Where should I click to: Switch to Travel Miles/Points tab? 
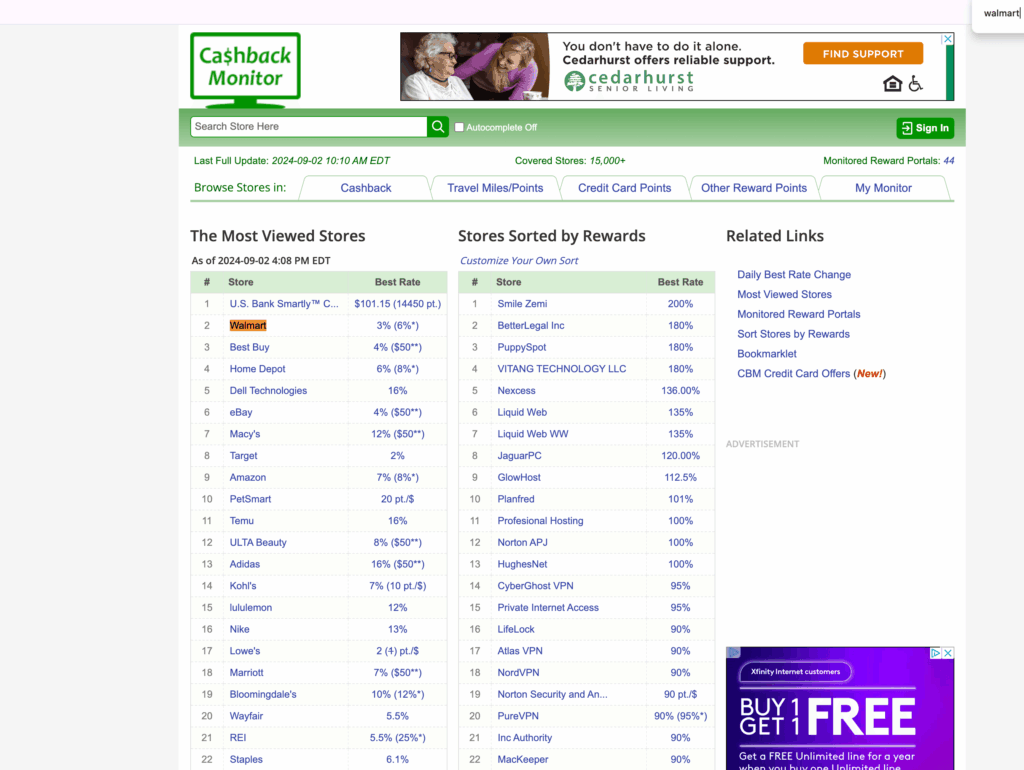tap(495, 188)
